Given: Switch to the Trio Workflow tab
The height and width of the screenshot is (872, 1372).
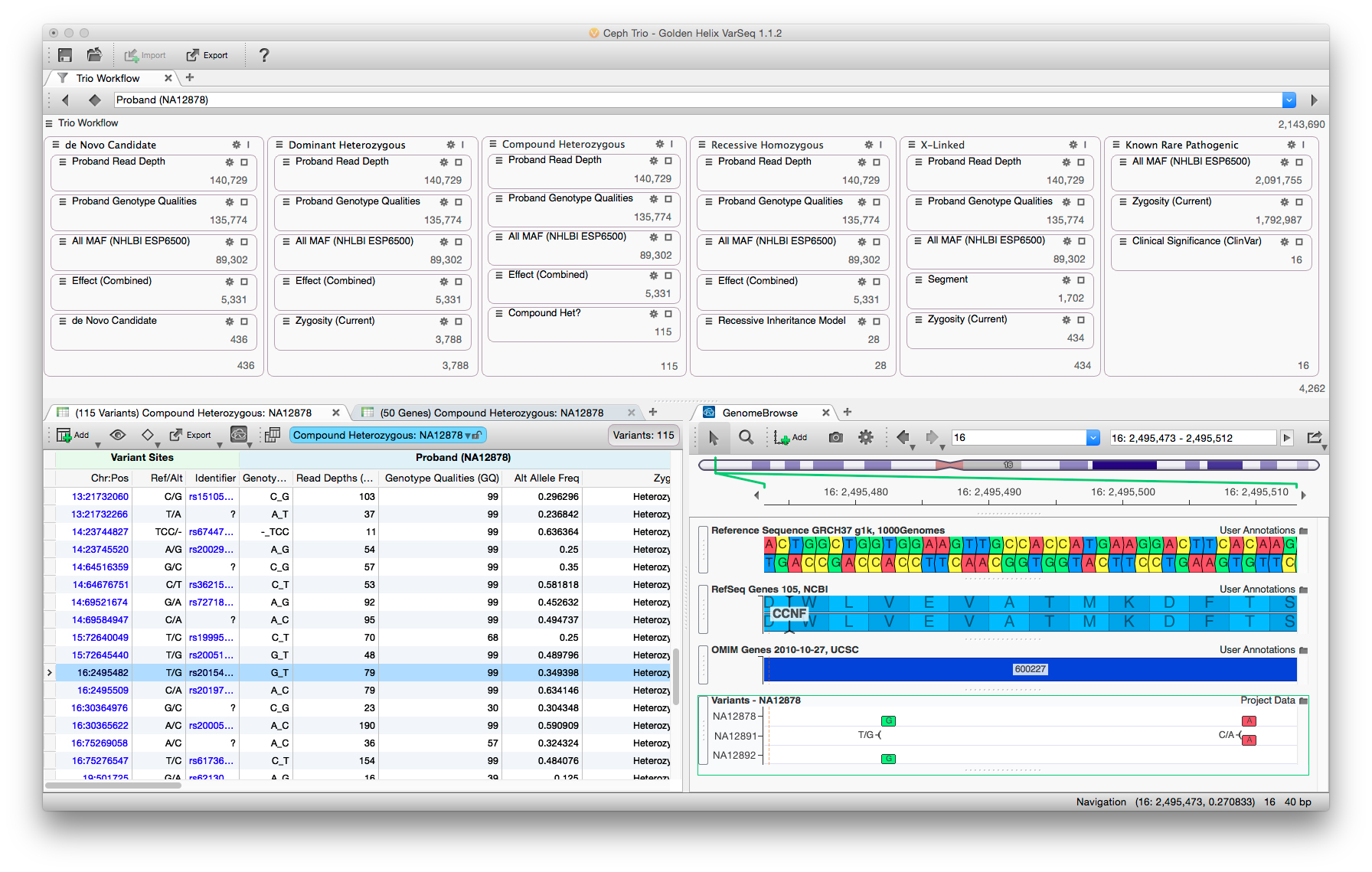Looking at the screenshot, I should (108, 78).
